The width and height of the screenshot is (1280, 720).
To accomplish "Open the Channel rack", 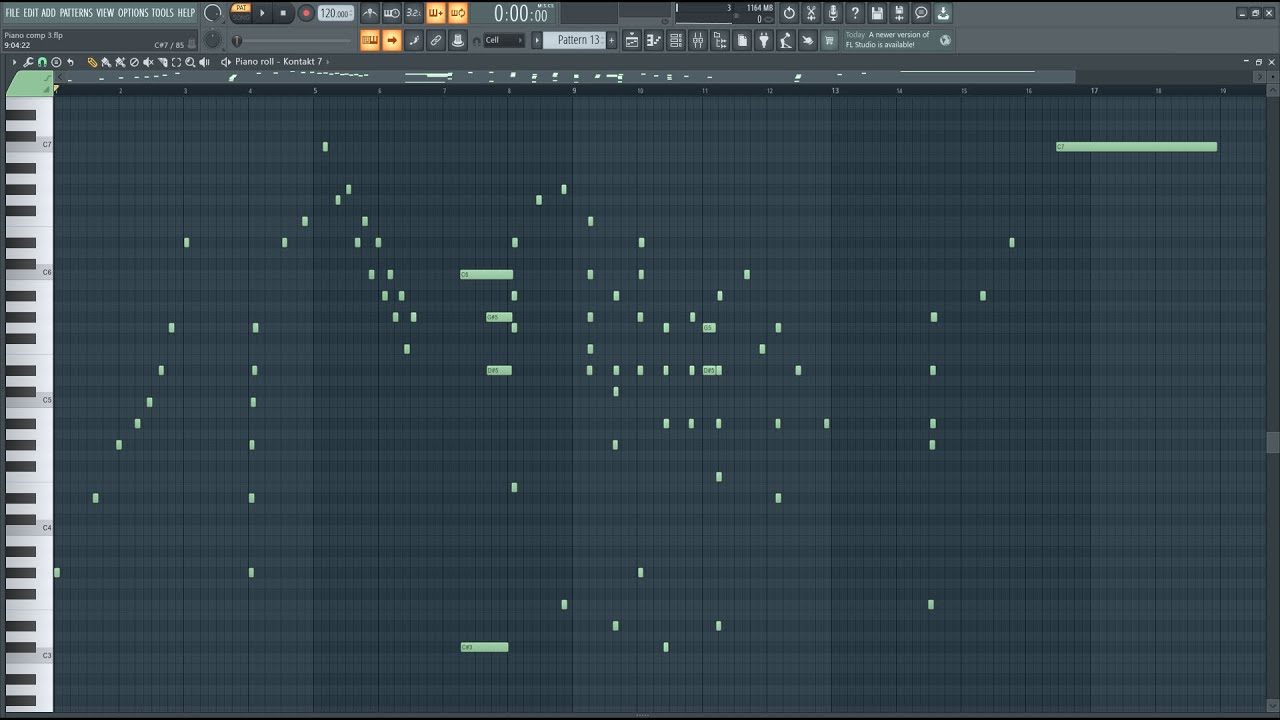I will 676,40.
